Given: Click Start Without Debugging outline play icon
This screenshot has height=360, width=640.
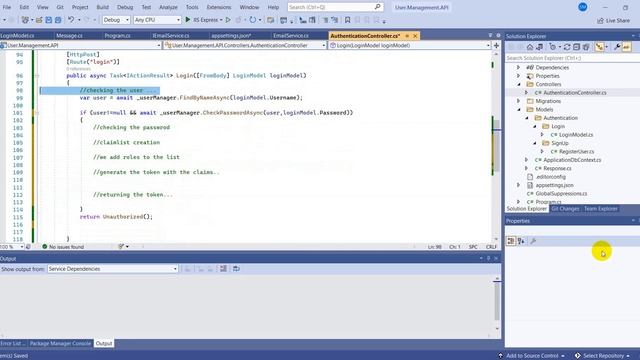Looking at the screenshot, I should click(x=228, y=20).
